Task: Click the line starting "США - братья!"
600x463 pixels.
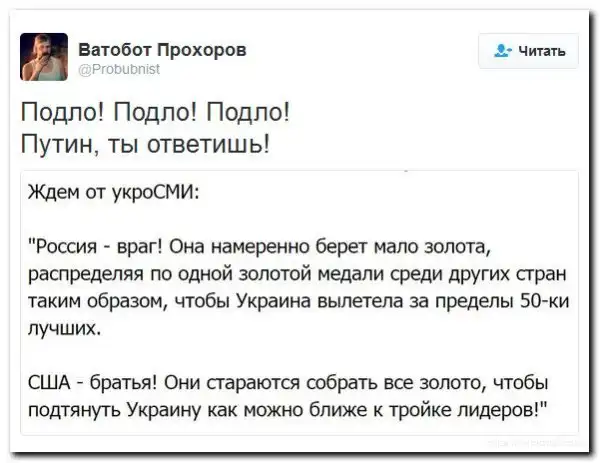Action: 294,384
